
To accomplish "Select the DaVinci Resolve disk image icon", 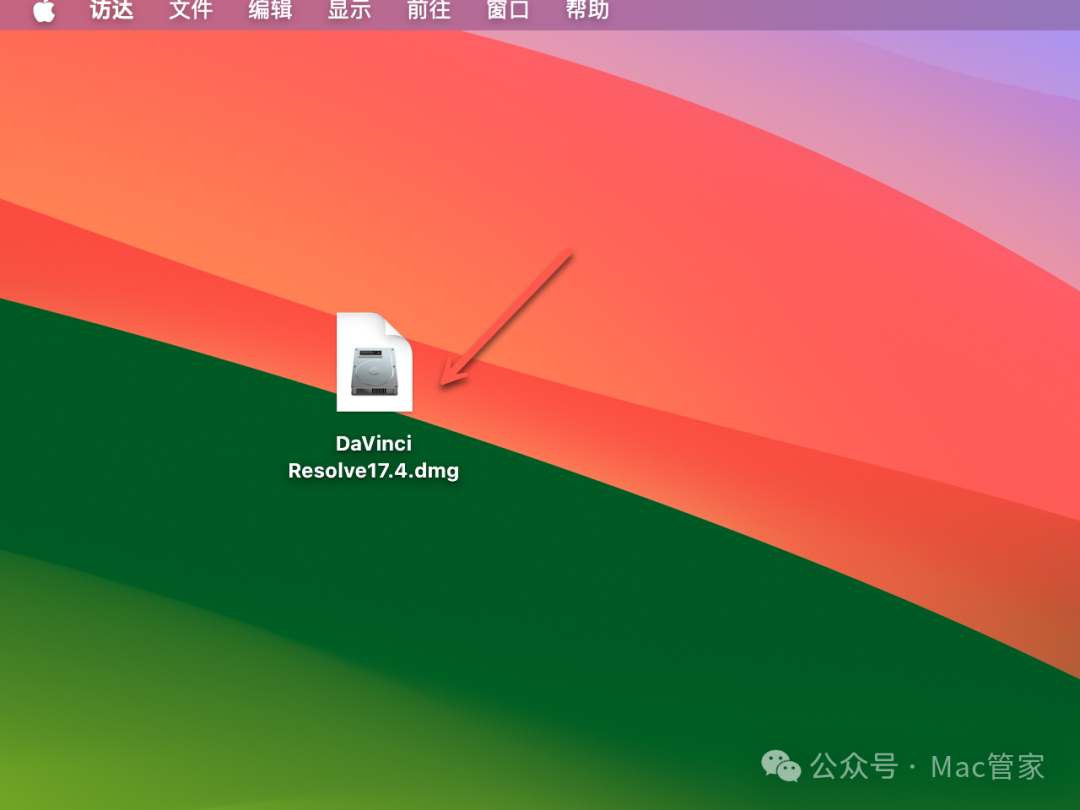I will (x=375, y=362).
